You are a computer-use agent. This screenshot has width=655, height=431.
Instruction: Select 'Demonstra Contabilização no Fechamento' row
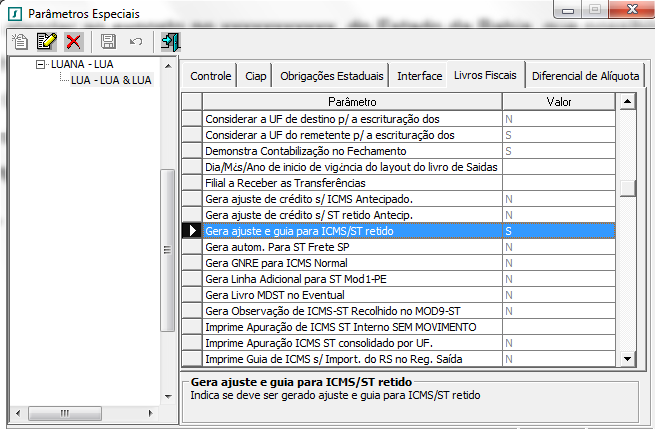(x=352, y=151)
